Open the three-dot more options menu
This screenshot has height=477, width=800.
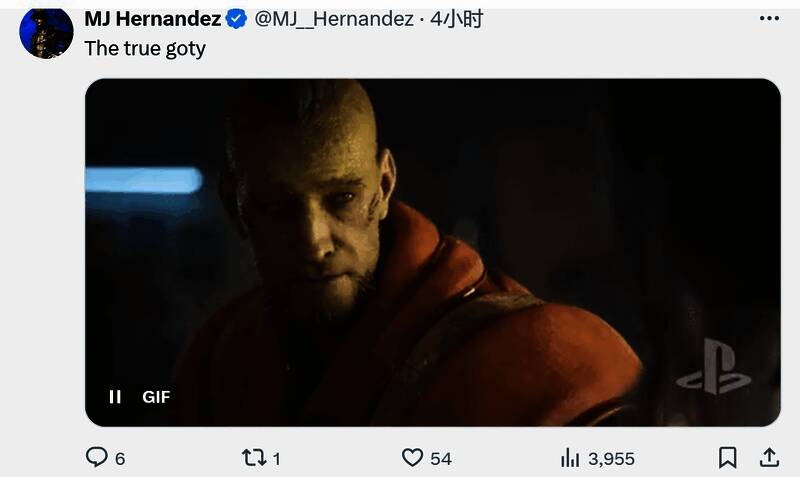[769, 19]
